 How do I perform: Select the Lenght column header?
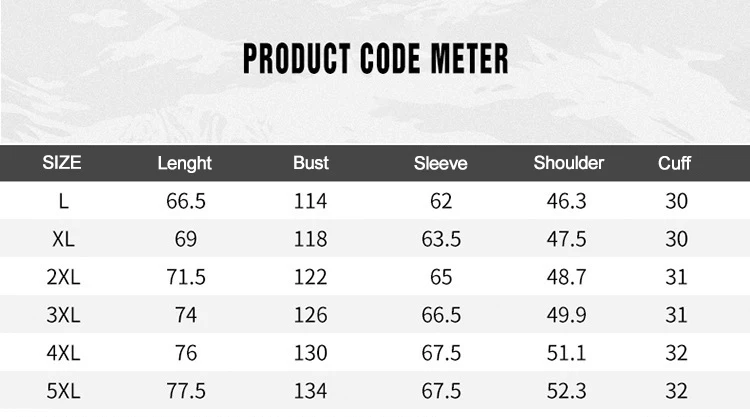(185, 164)
